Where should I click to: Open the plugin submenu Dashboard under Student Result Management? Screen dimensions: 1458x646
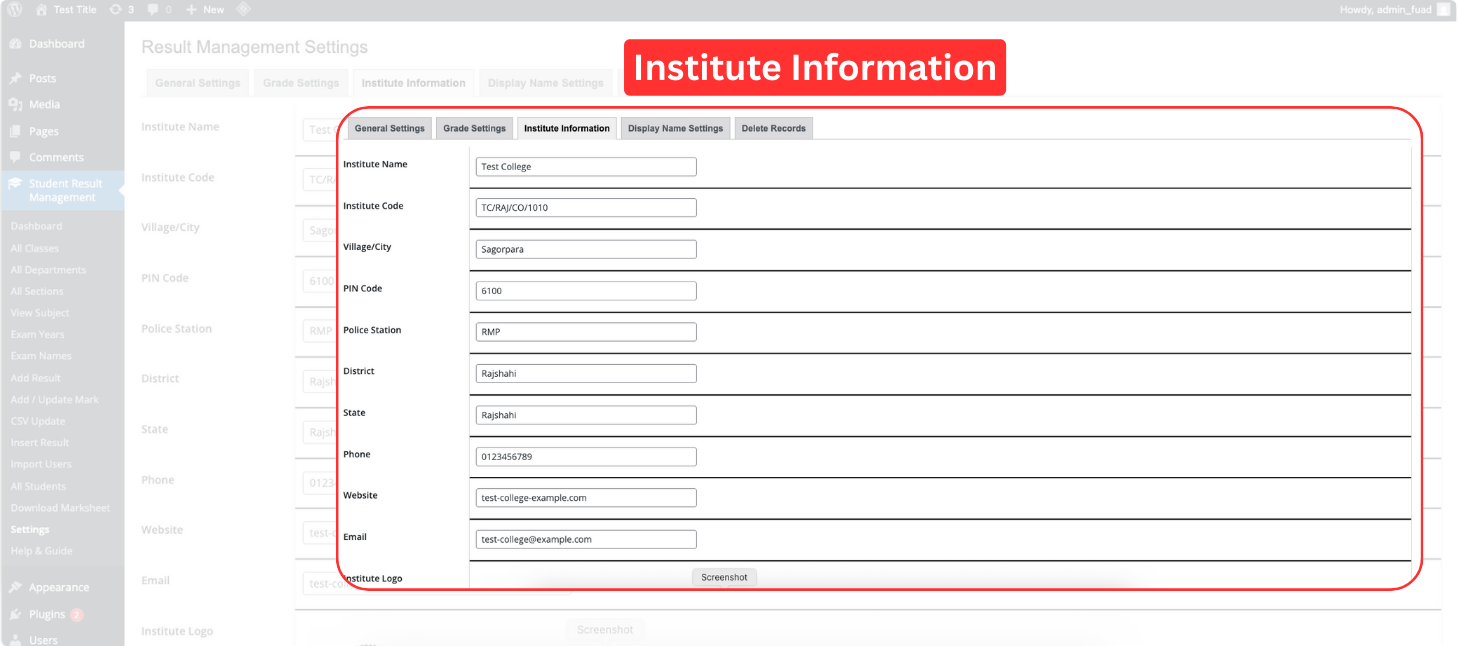pyautogui.click(x=36, y=226)
